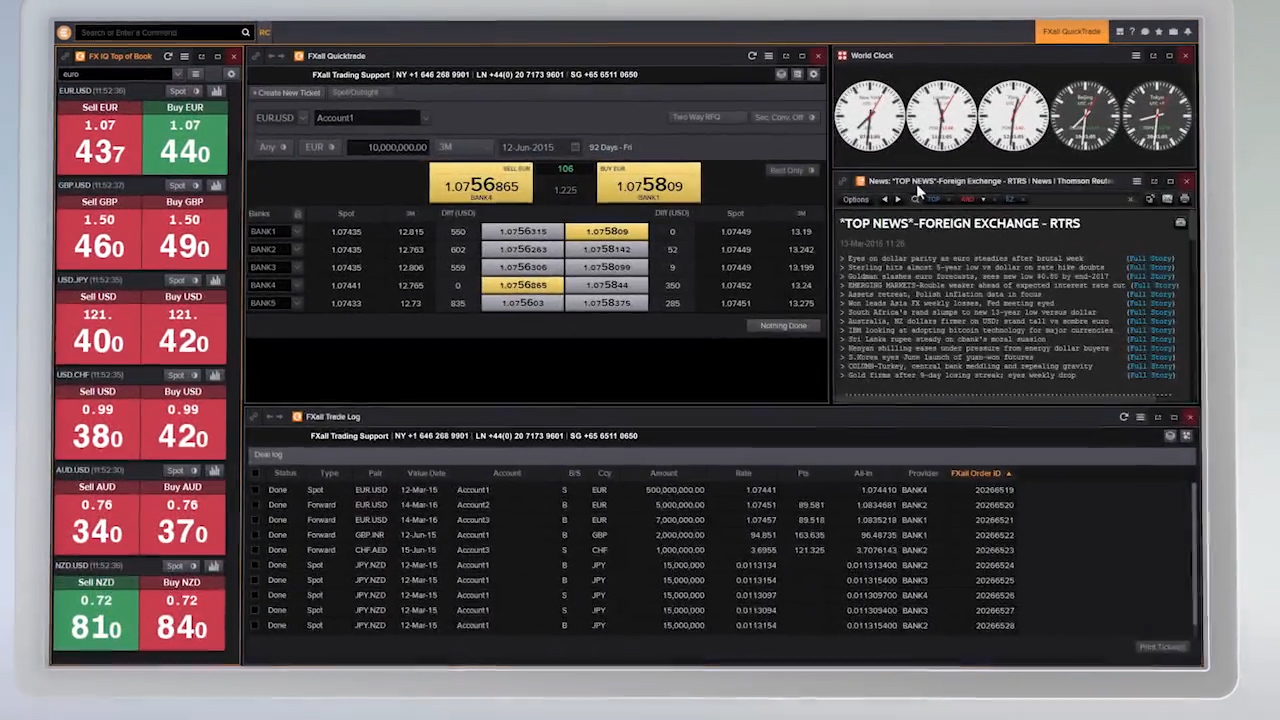This screenshot has width=1280, height=720.
Task: Toggle Sec. Conv. Off switch
Action: point(784,117)
